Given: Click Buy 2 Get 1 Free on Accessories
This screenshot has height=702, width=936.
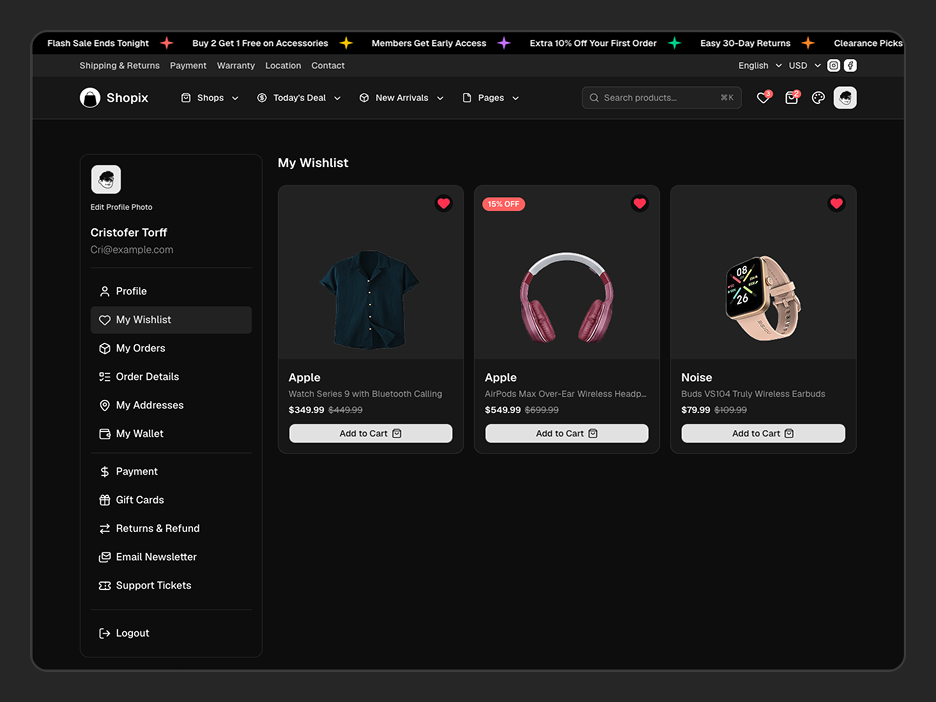Looking at the screenshot, I should pos(260,43).
